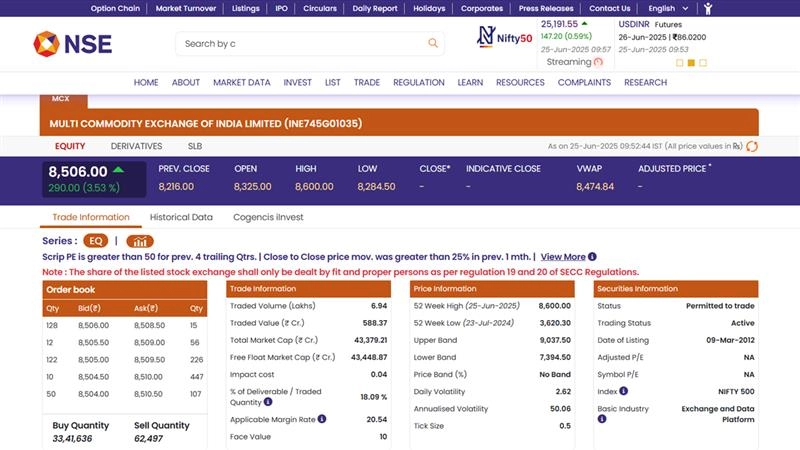Open the accessibility person icon
Image resolution: width=800 pixels, height=450 pixels.
[x=708, y=8]
